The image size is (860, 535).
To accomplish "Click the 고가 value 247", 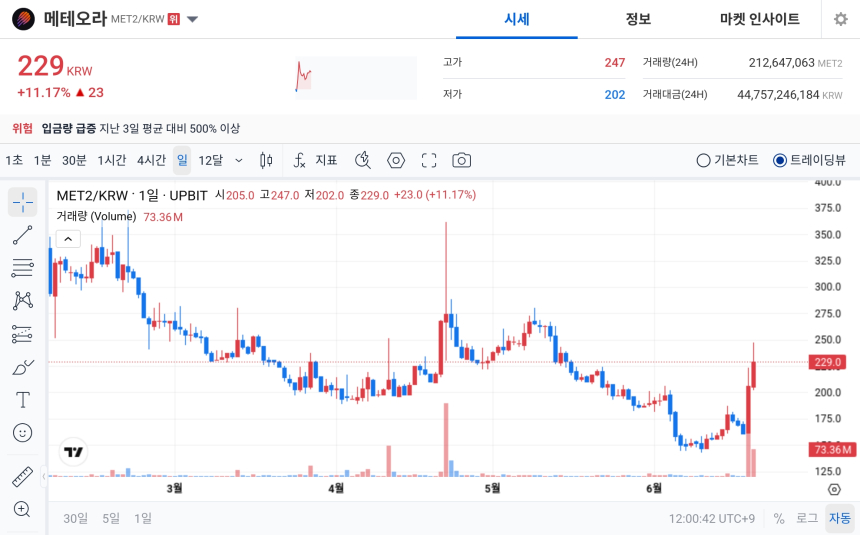I will click(x=615, y=63).
